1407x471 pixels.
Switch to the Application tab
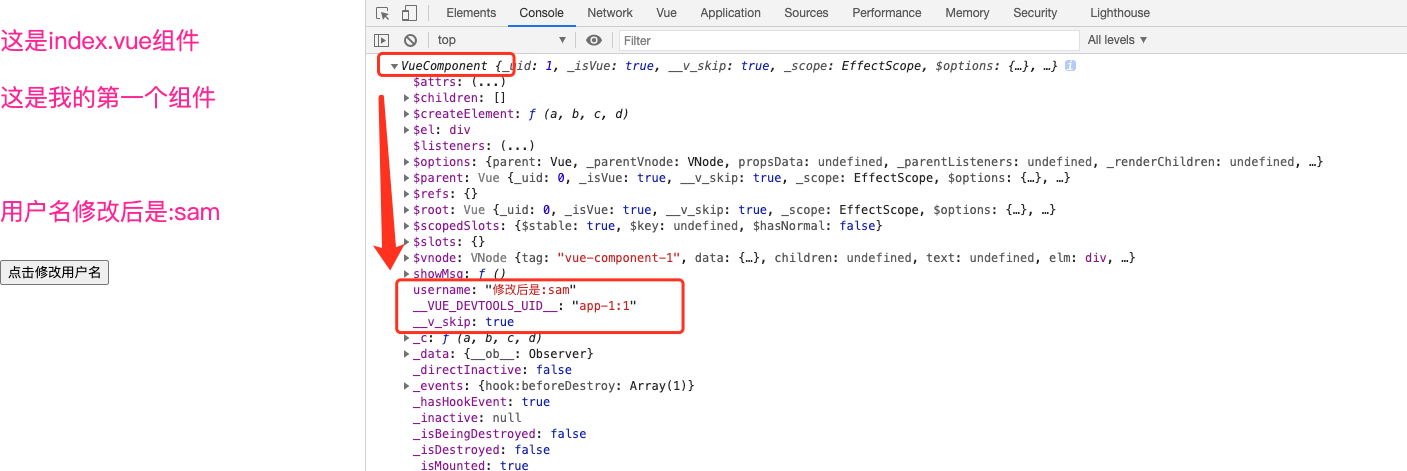pos(730,13)
